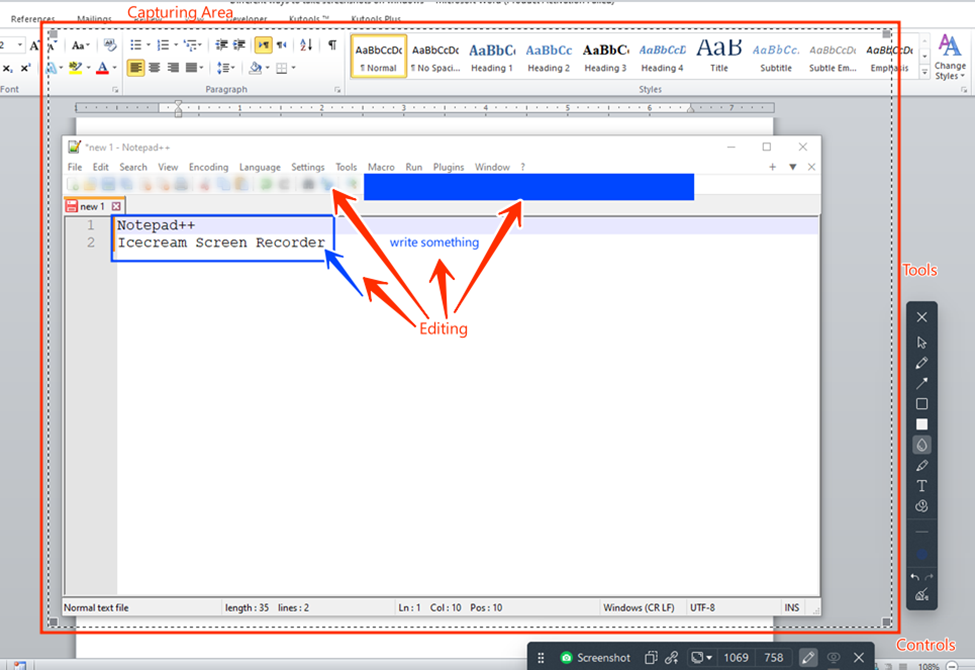The image size is (975, 670).
Task: Click the Sort A-Z icon
Action: point(306,45)
